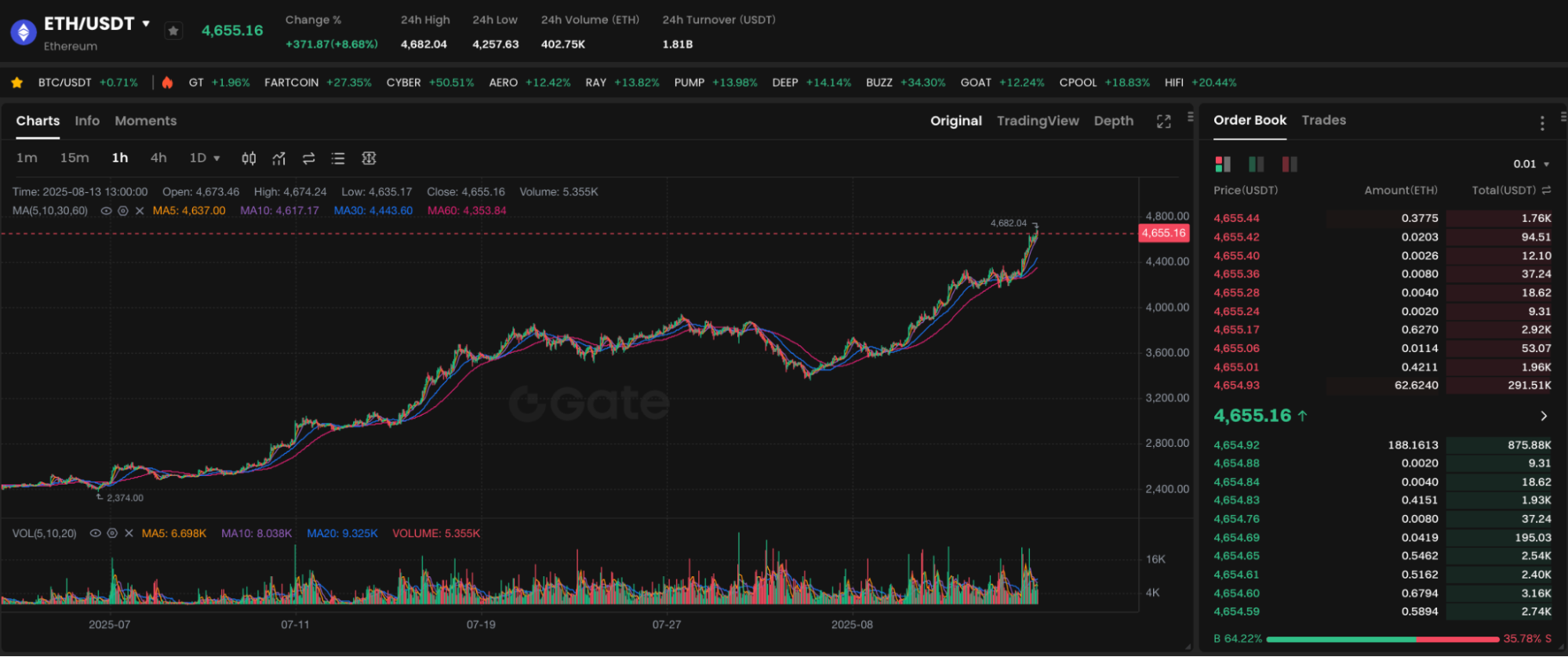Click bid price 4,654.92 in order book
The width and height of the screenshot is (1568, 657).
(x=1236, y=445)
